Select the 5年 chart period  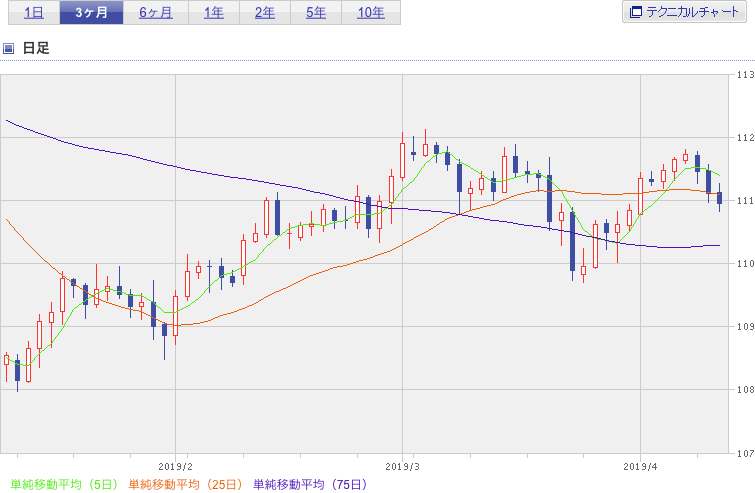(316, 13)
